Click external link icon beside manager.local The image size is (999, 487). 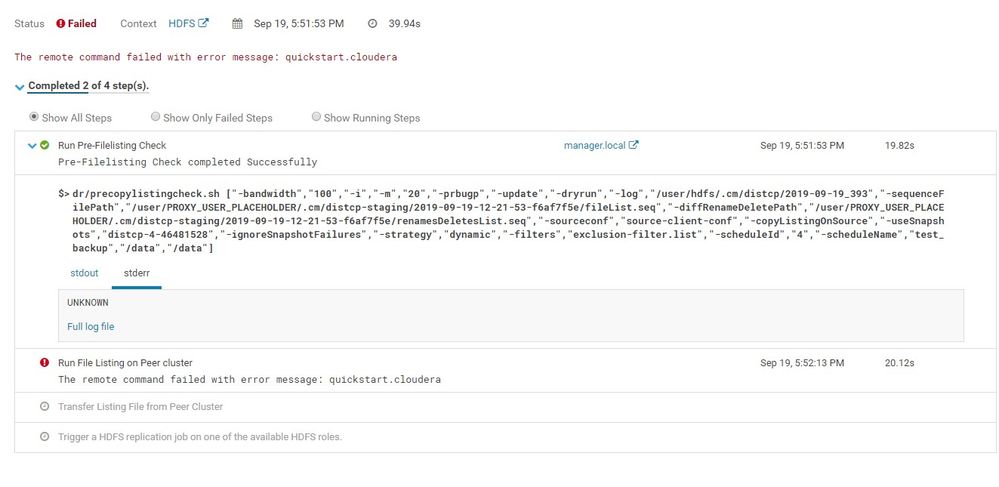pos(633,145)
